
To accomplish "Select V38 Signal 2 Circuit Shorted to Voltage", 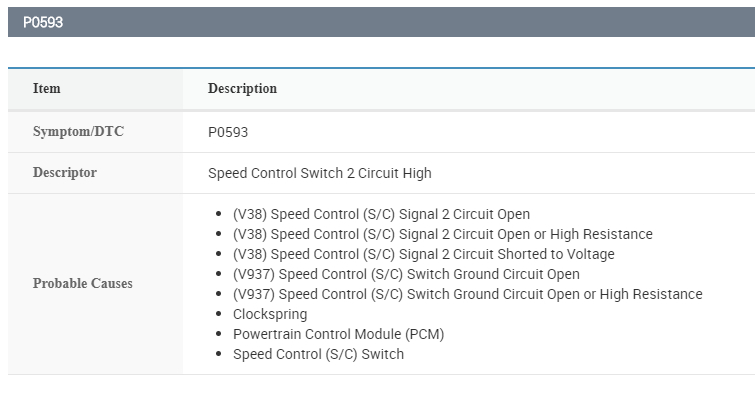I will pyautogui.click(x=423, y=254).
